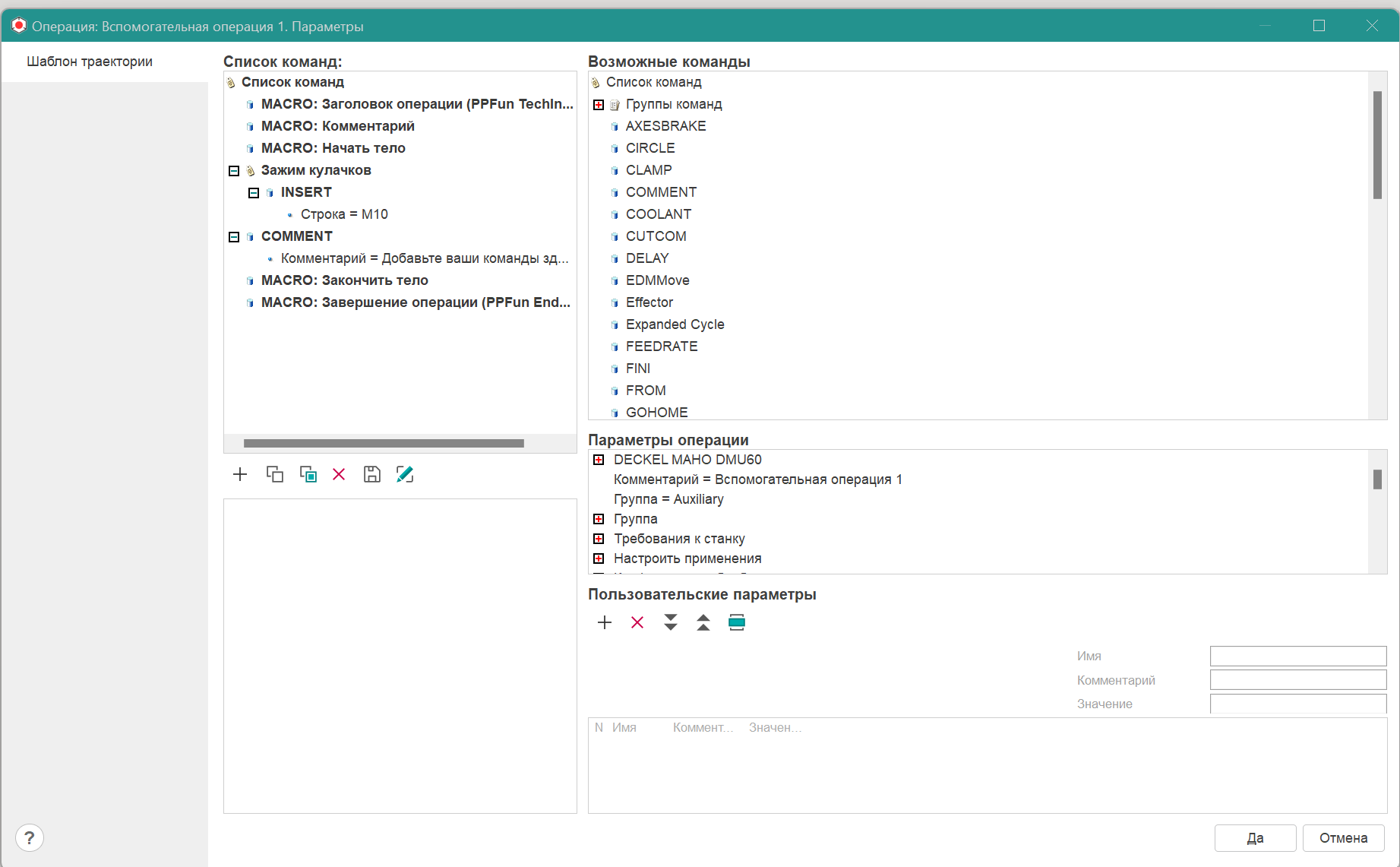Click the Имя input field

coord(1297,656)
